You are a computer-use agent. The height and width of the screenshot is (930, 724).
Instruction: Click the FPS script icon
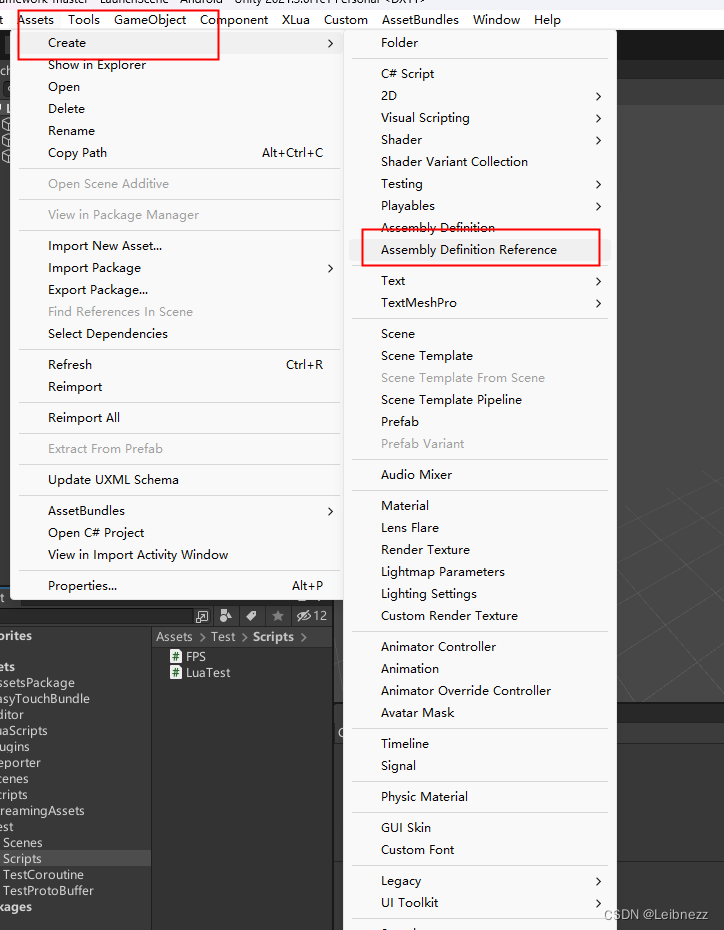[176, 656]
